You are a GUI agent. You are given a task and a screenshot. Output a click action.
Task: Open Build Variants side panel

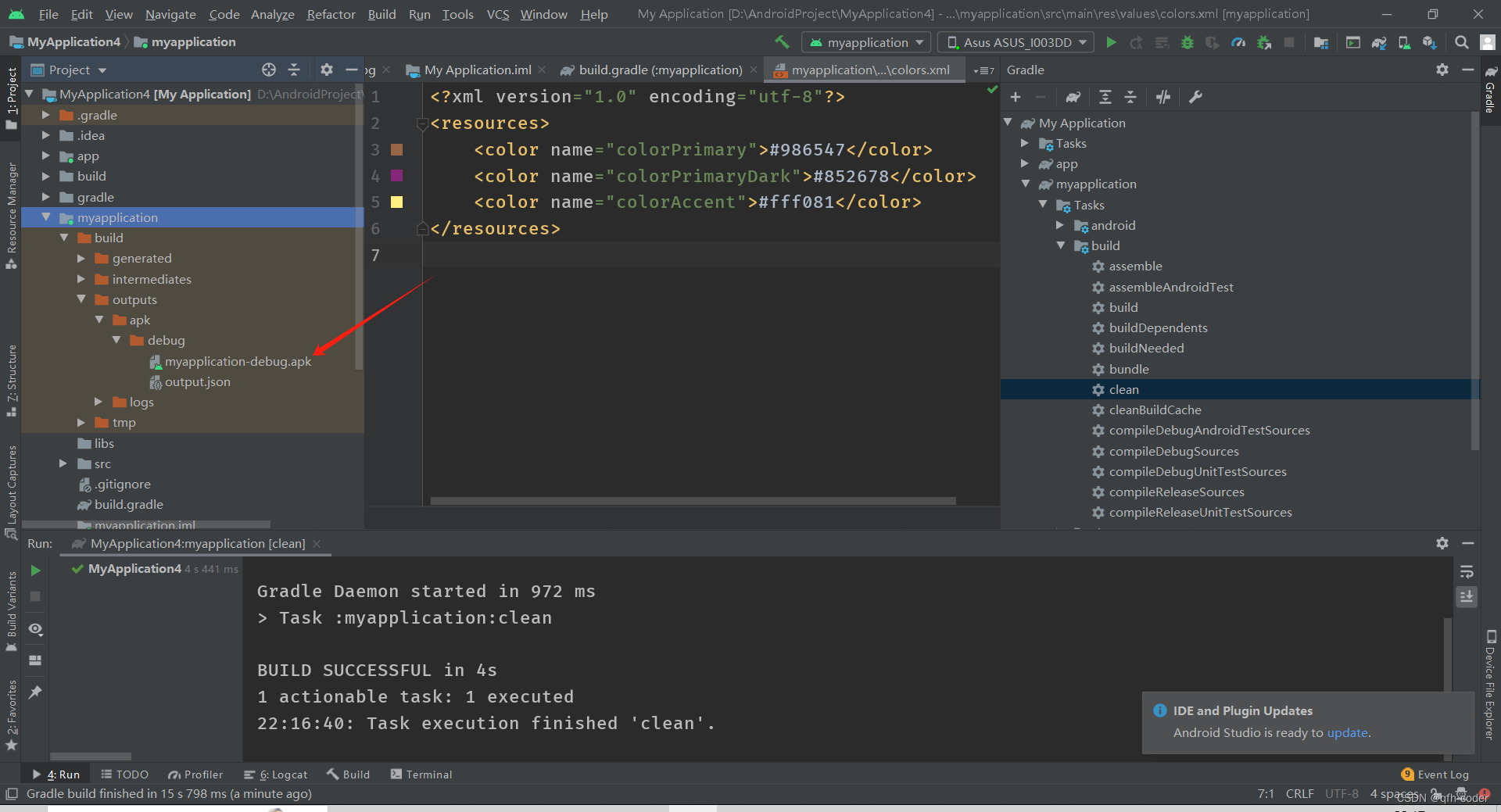pos(12,610)
